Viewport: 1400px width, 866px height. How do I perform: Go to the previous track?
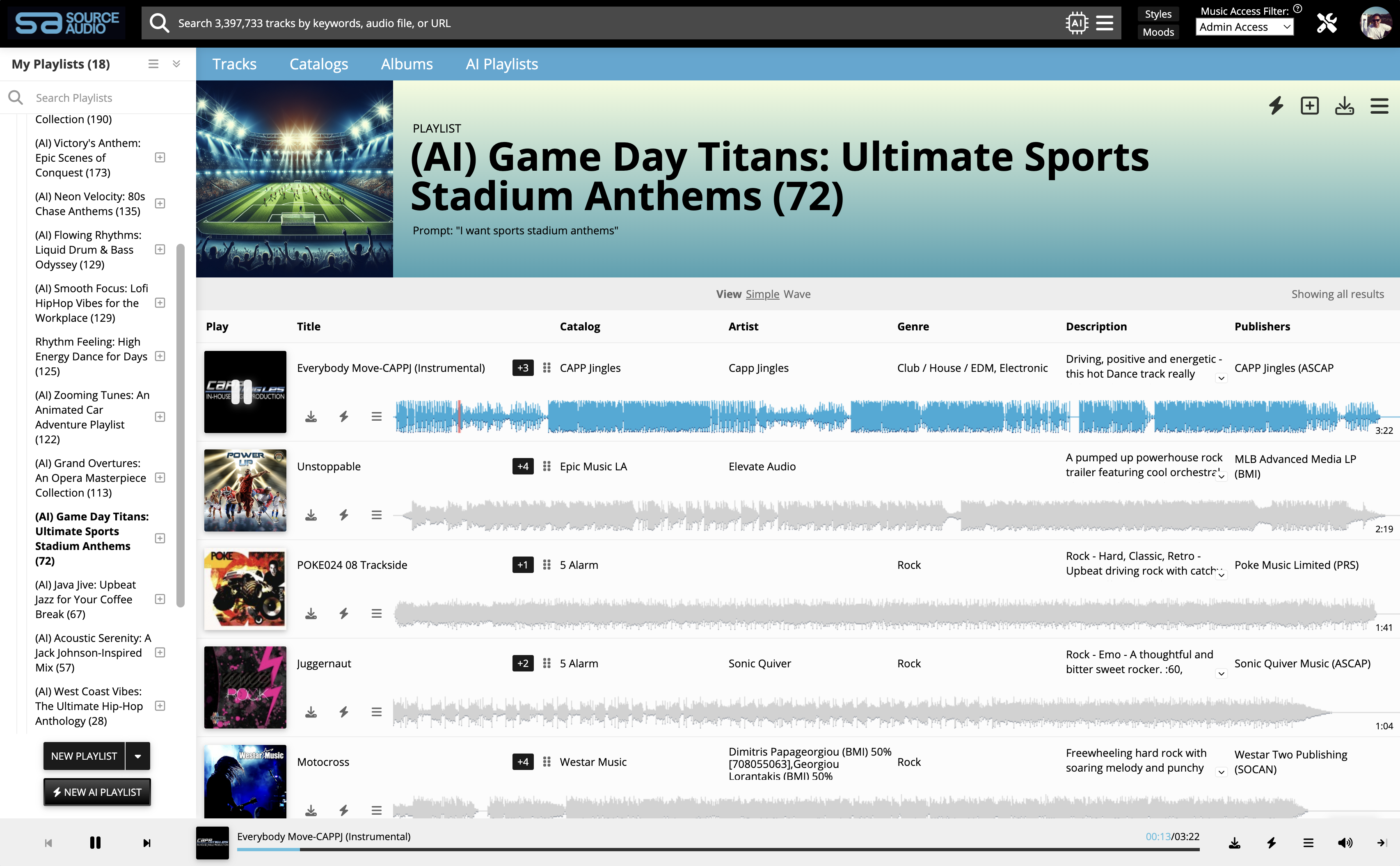pyautogui.click(x=48, y=843)
